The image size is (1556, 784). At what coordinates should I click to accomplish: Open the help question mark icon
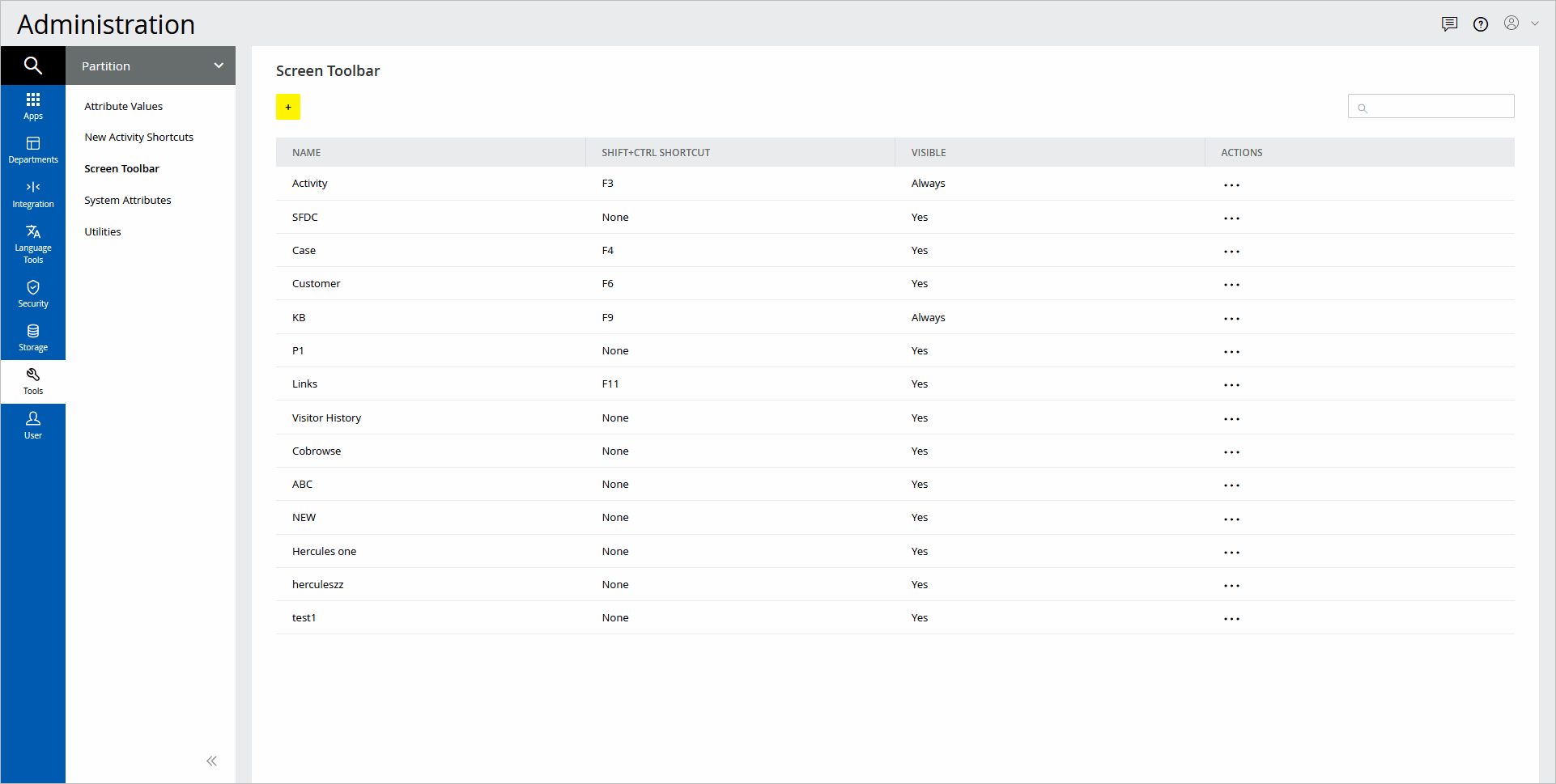[1481, 24]
